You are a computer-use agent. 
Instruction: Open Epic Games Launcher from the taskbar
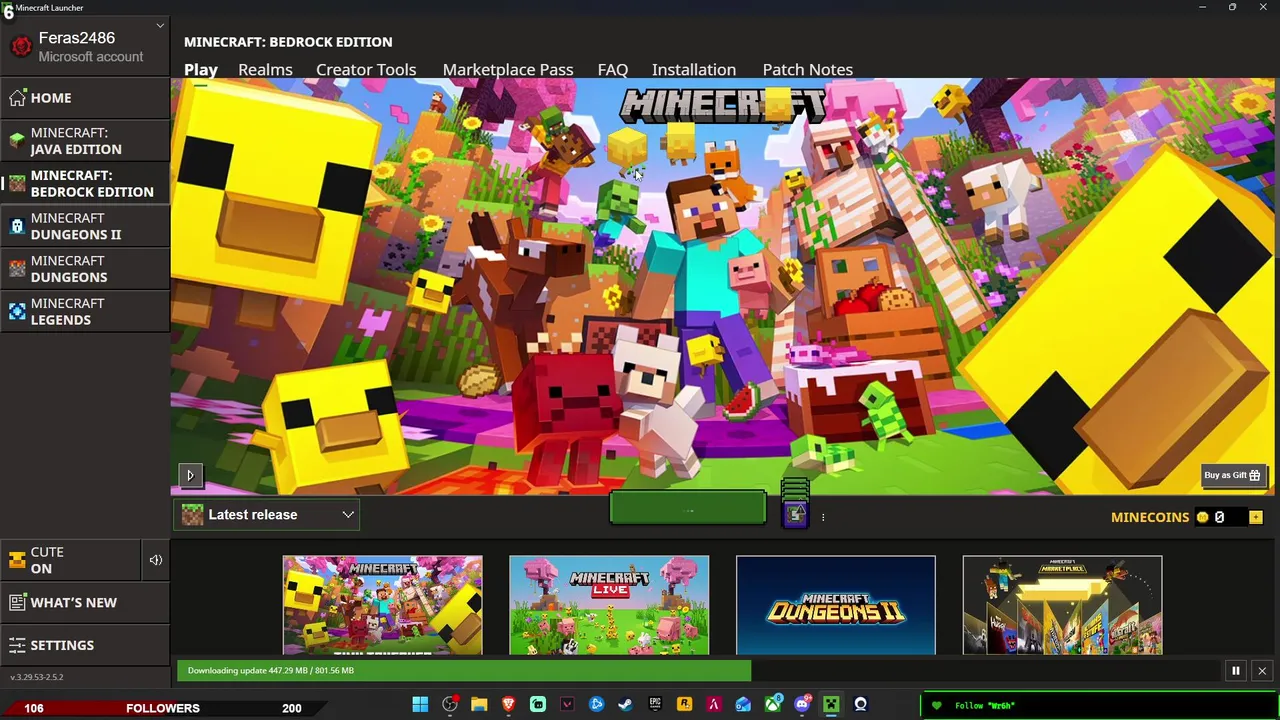(655, 705)
